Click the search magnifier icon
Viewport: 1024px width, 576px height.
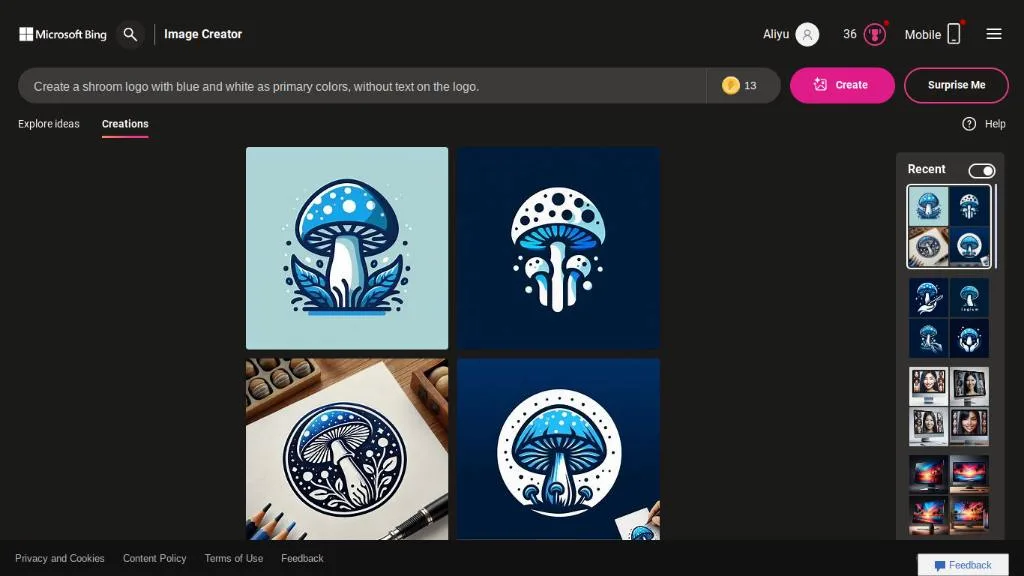click(130, 35)
